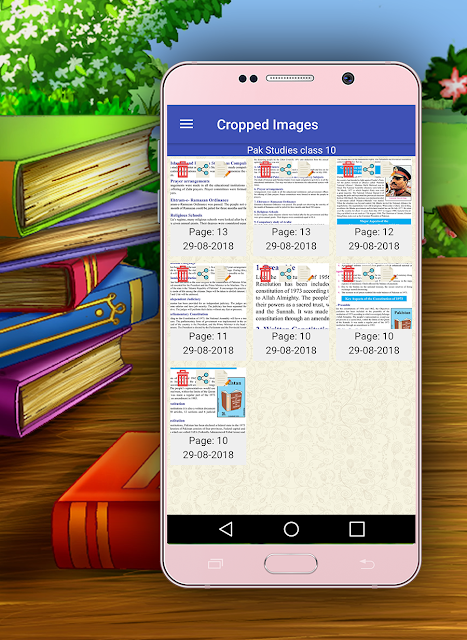
Task: Open the Page 10 large 'Resolution' text thumbnail
Action: pyautogui.click(x=291, y=296)
